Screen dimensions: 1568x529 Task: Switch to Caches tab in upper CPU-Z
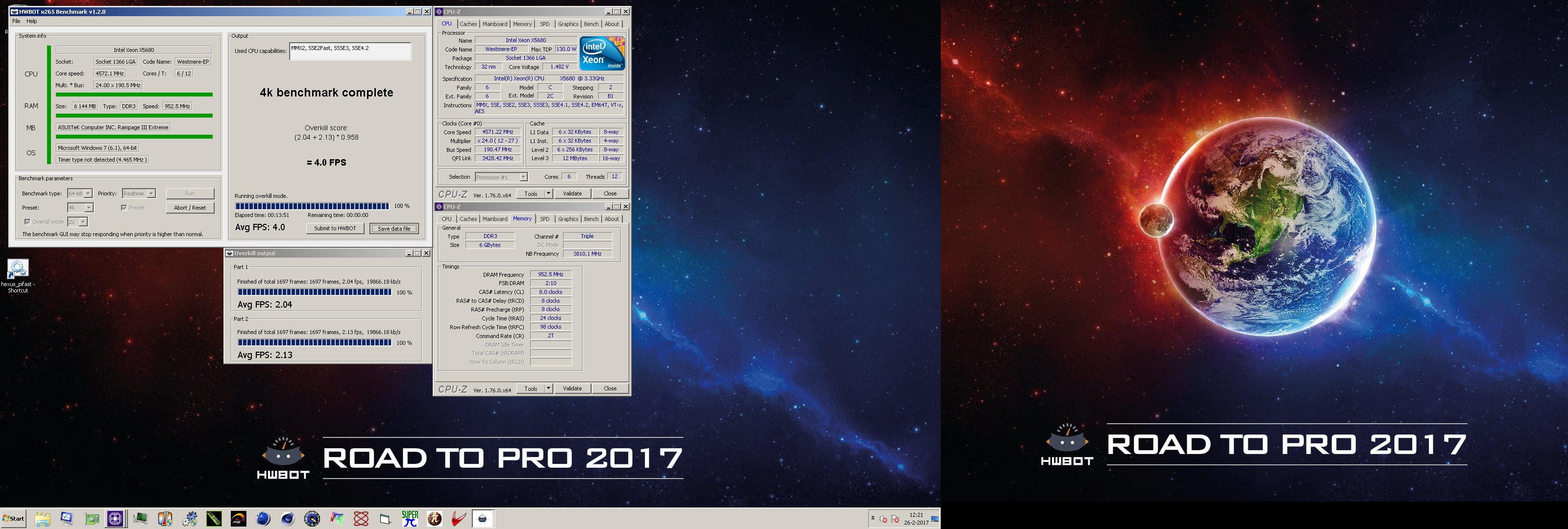click(468, 24)
